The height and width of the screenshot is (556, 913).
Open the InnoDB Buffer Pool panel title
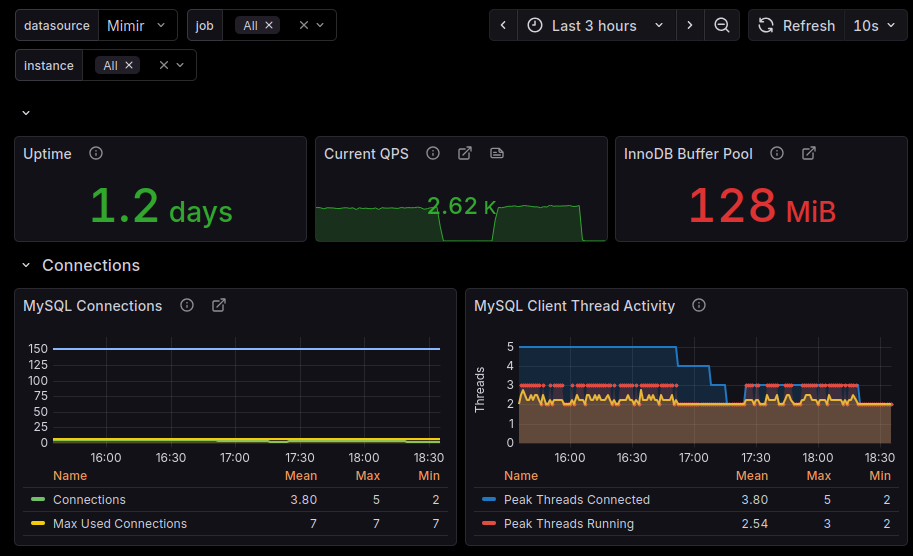[x=688, y=154]
